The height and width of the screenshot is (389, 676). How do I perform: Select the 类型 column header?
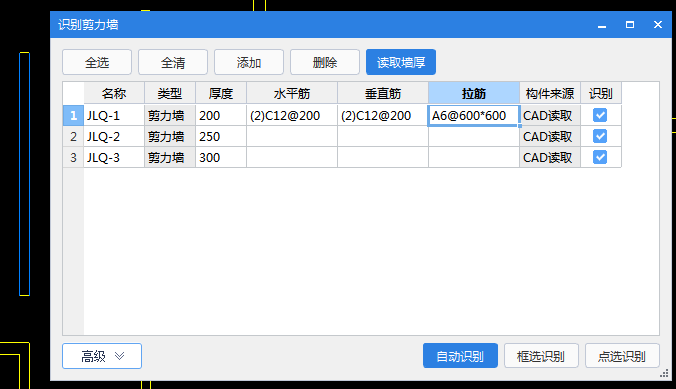point(170,93)
